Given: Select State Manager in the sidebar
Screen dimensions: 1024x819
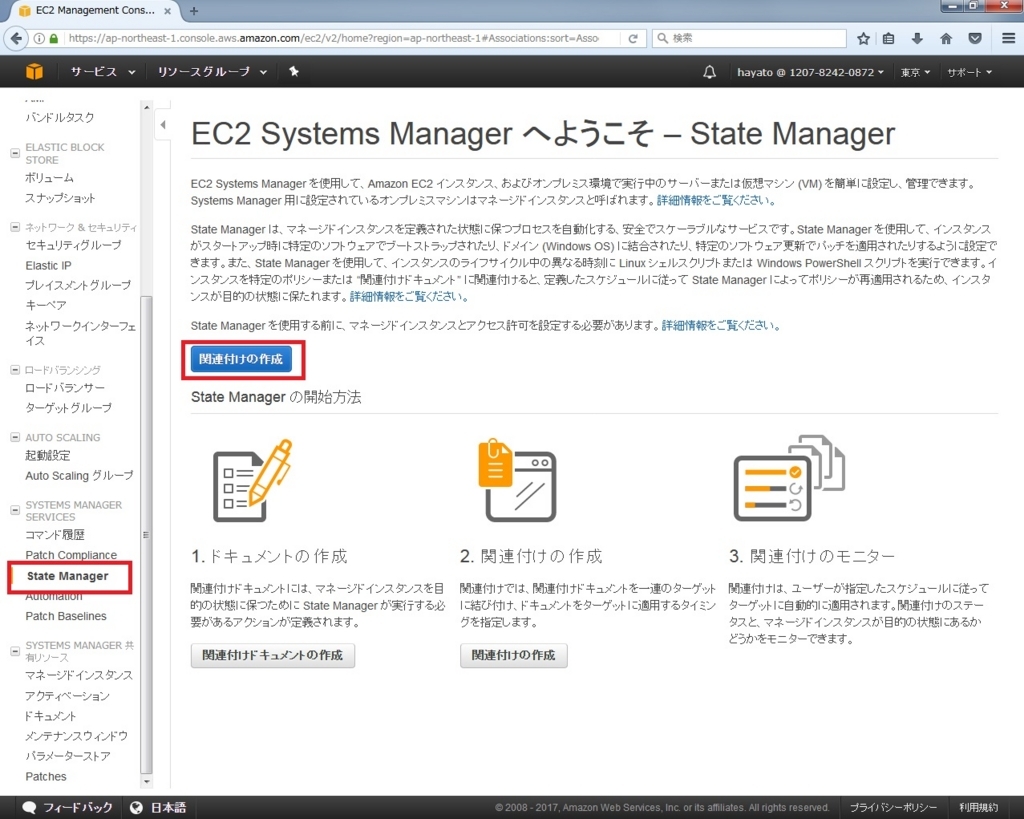Looking at the screenshot, I should tap(67, 576).
